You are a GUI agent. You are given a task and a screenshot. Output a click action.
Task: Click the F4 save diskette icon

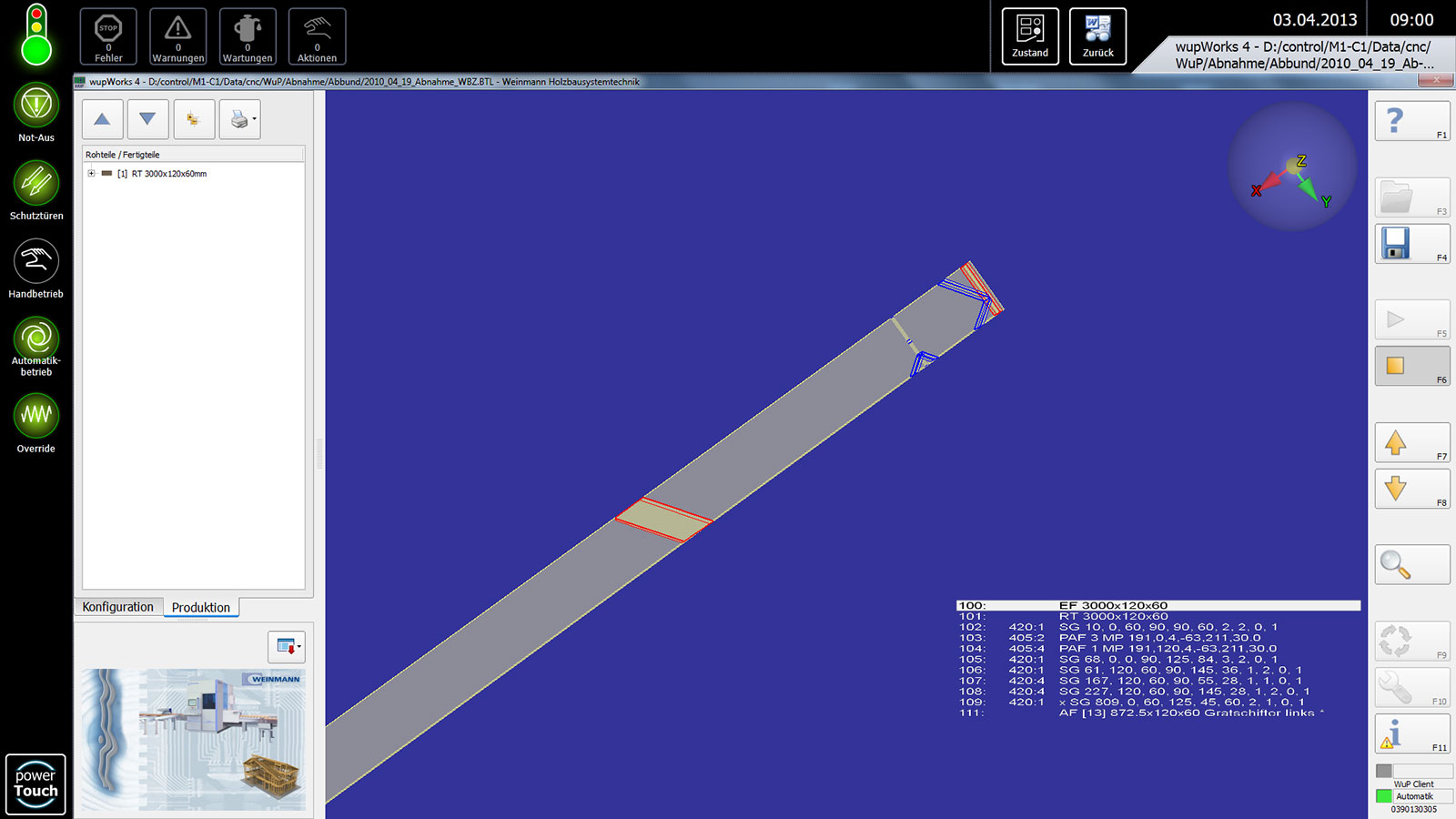(x=1396, y=244)
